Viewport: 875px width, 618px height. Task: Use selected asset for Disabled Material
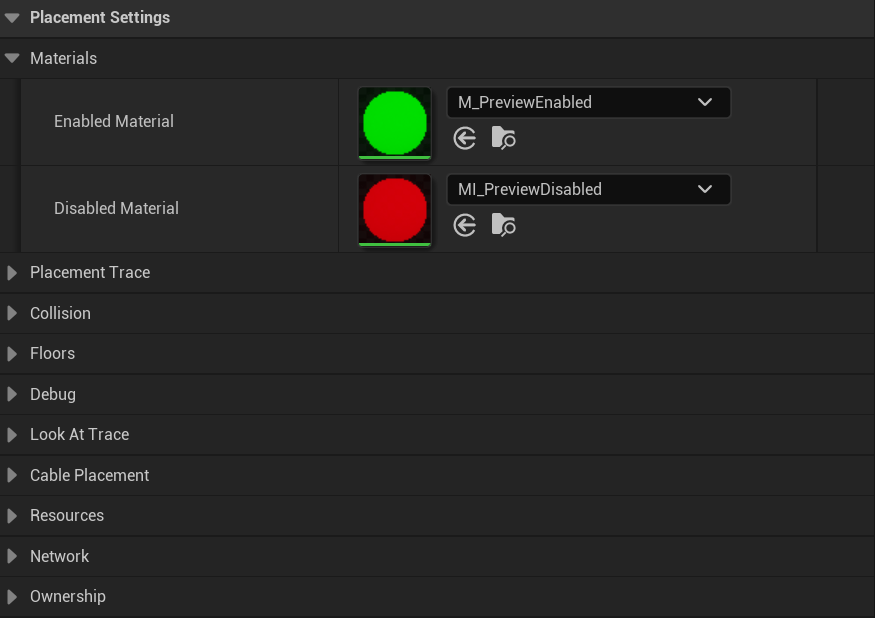464,225
